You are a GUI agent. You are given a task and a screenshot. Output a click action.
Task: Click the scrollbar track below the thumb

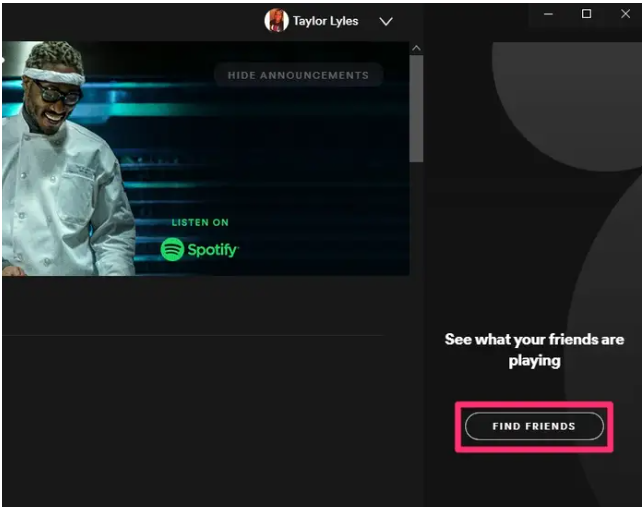416,218
